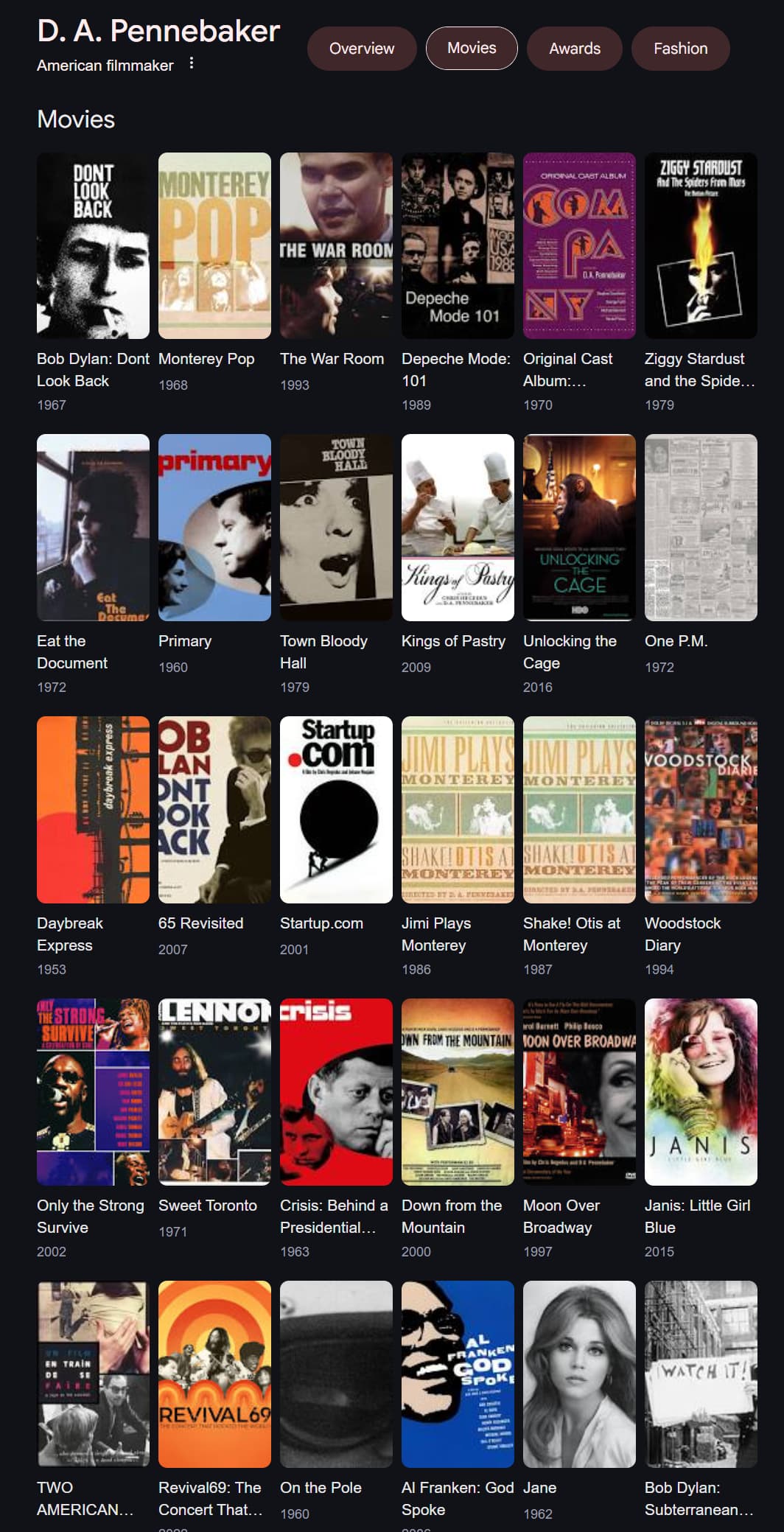
Task: Select the Woodstock Diary poster
Action: click(701, 810)
